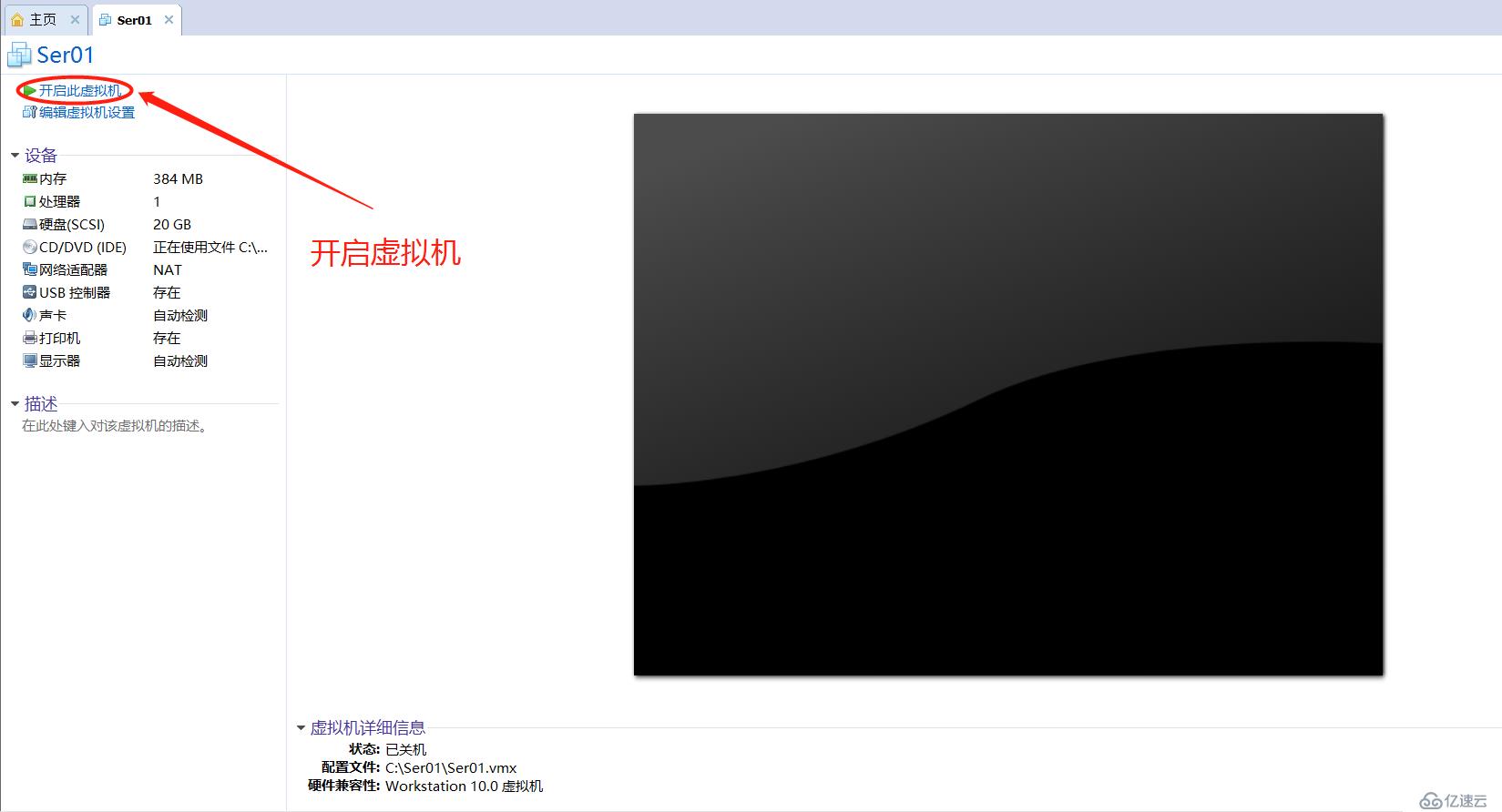Select memory value 384 MB
The height and width of the screenshot is (812, 1502).
point(178,179)
